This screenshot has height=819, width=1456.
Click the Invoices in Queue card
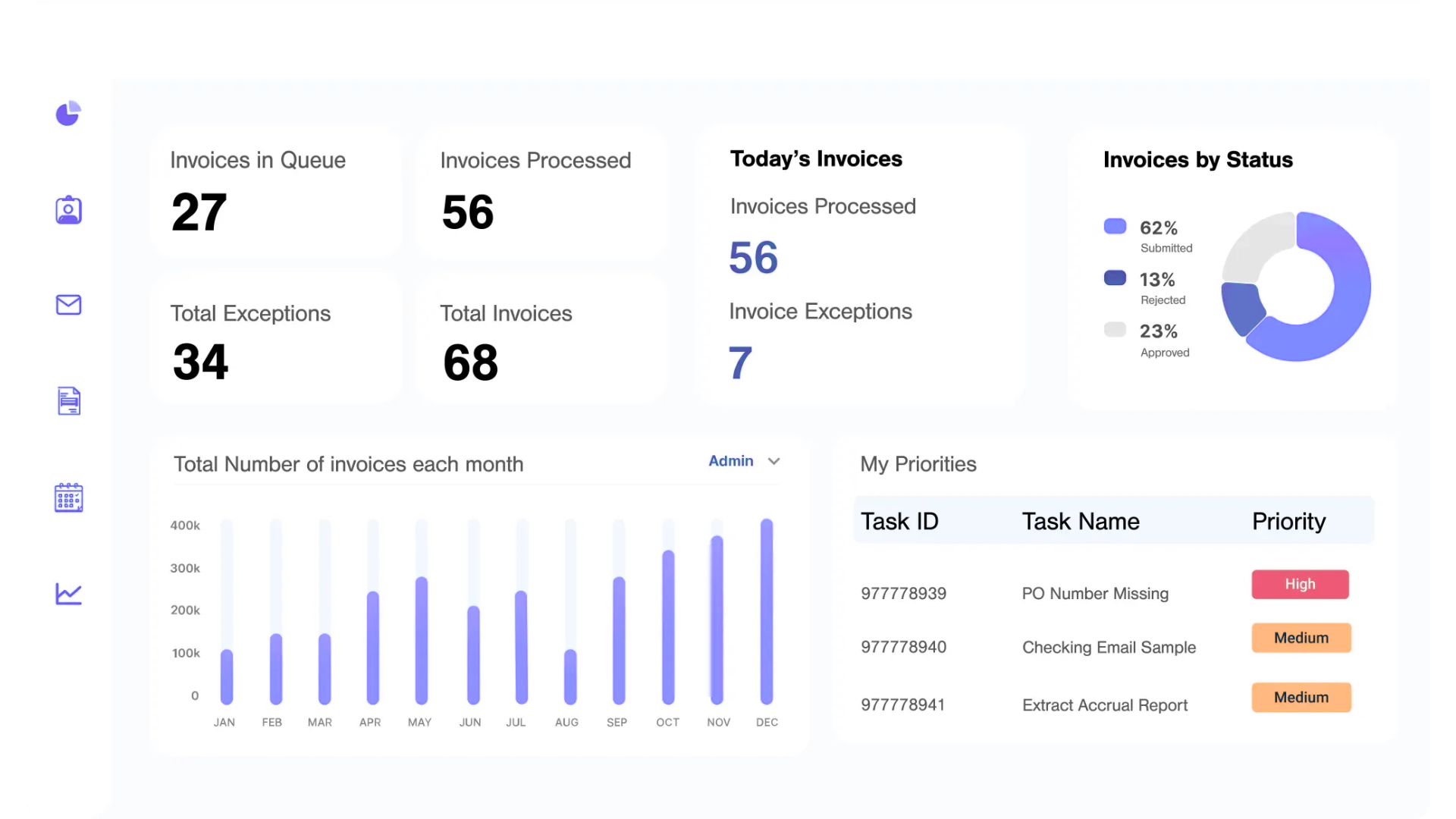276,193
